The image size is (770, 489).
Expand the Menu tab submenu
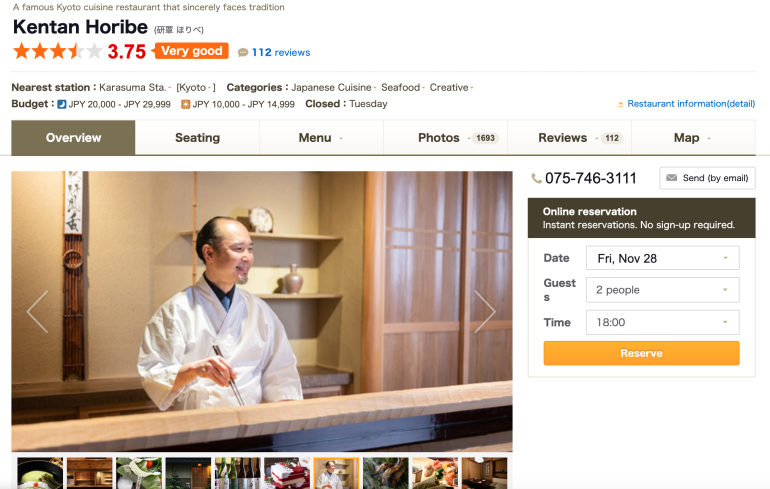point(321,138)
